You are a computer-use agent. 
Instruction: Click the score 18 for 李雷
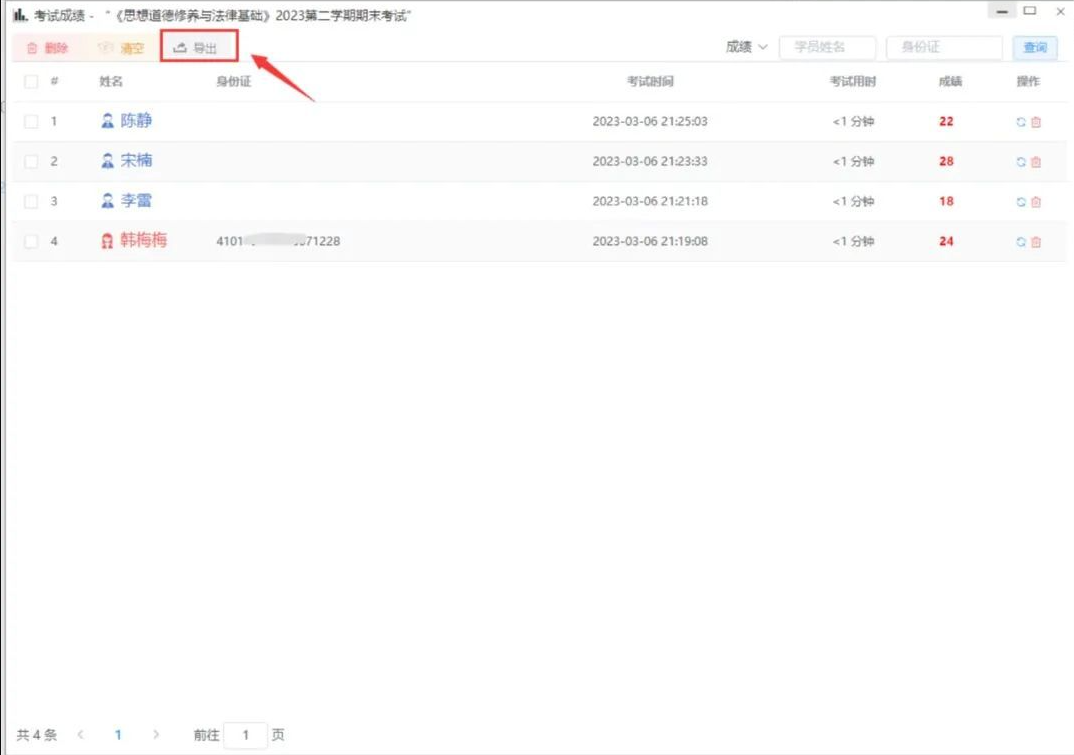pyautogui.click(x=946, y=201)
